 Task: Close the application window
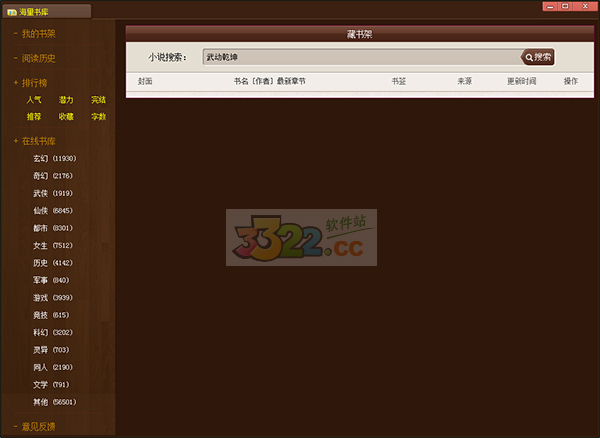[585, 6]
